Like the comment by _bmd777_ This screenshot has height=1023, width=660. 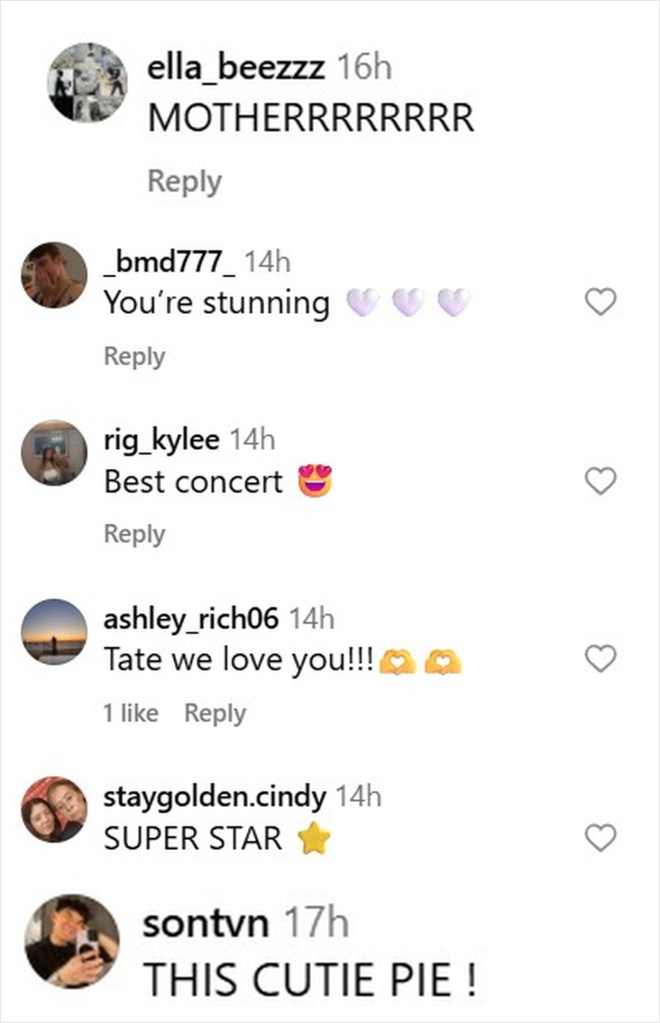(x=599, y=302)
